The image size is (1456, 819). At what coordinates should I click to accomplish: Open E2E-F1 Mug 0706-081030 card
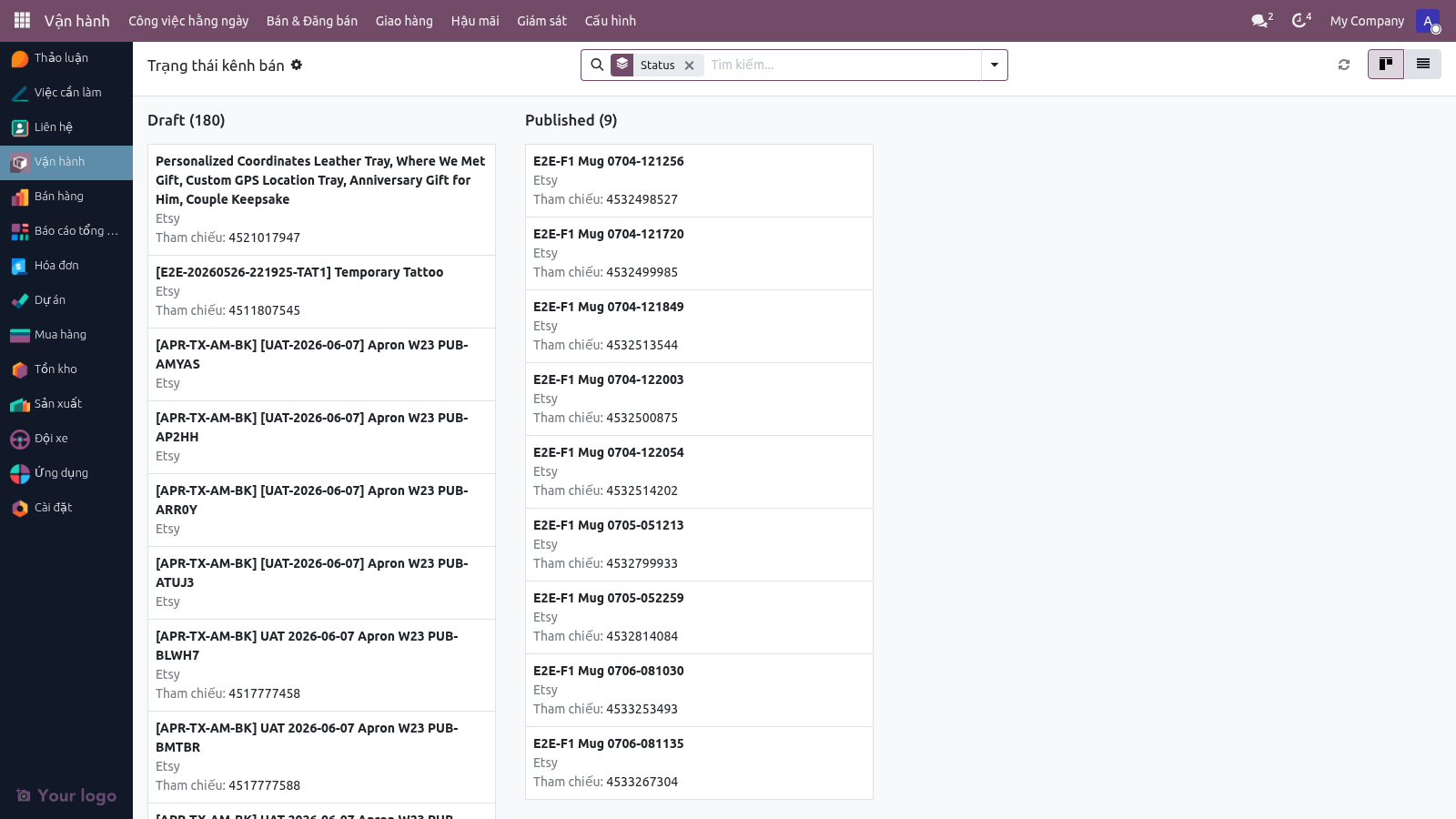(699, 690)
